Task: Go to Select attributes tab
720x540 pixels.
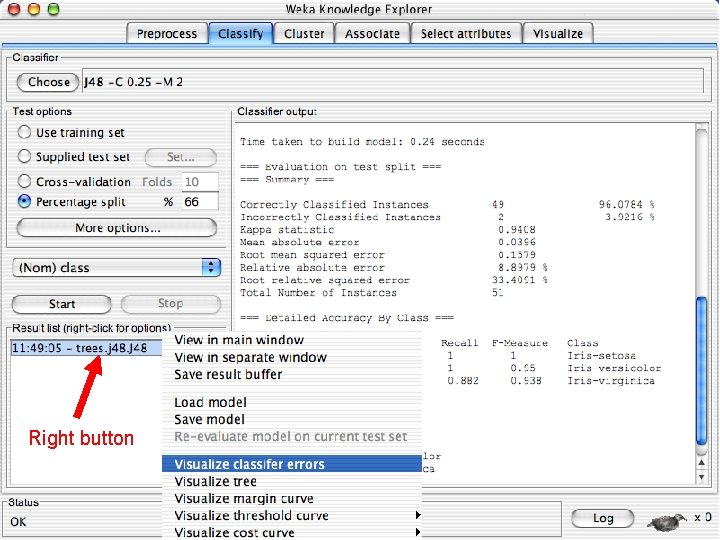Action: pos(466,34)
